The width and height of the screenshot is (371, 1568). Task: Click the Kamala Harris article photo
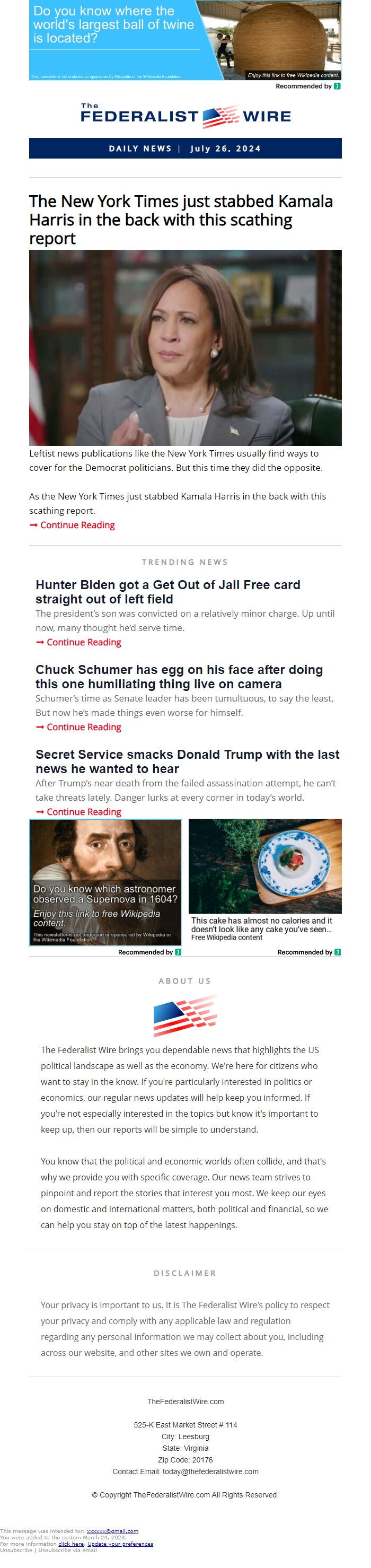(x=185, y=347)
